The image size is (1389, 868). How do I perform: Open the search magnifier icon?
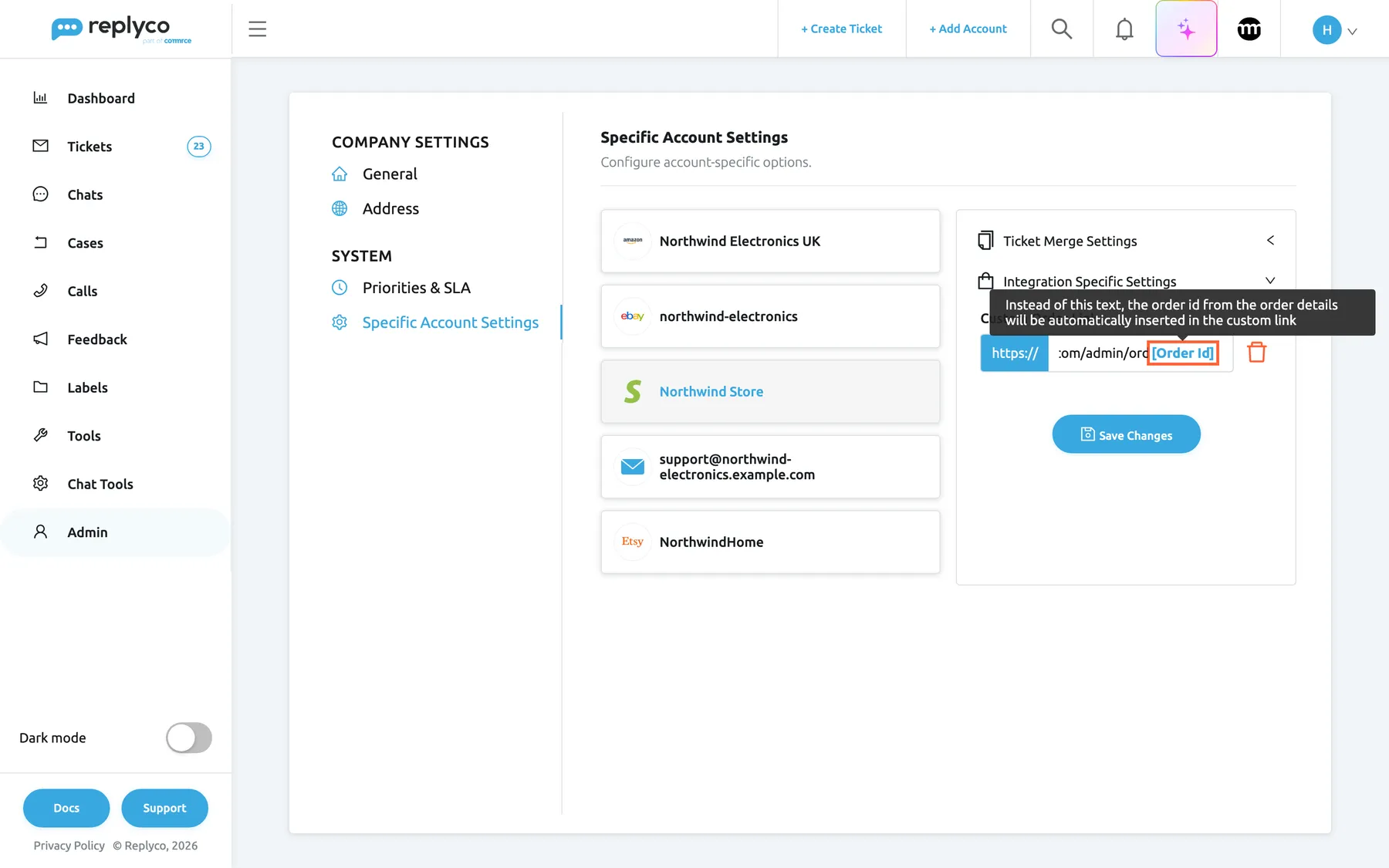point(1062,29)
